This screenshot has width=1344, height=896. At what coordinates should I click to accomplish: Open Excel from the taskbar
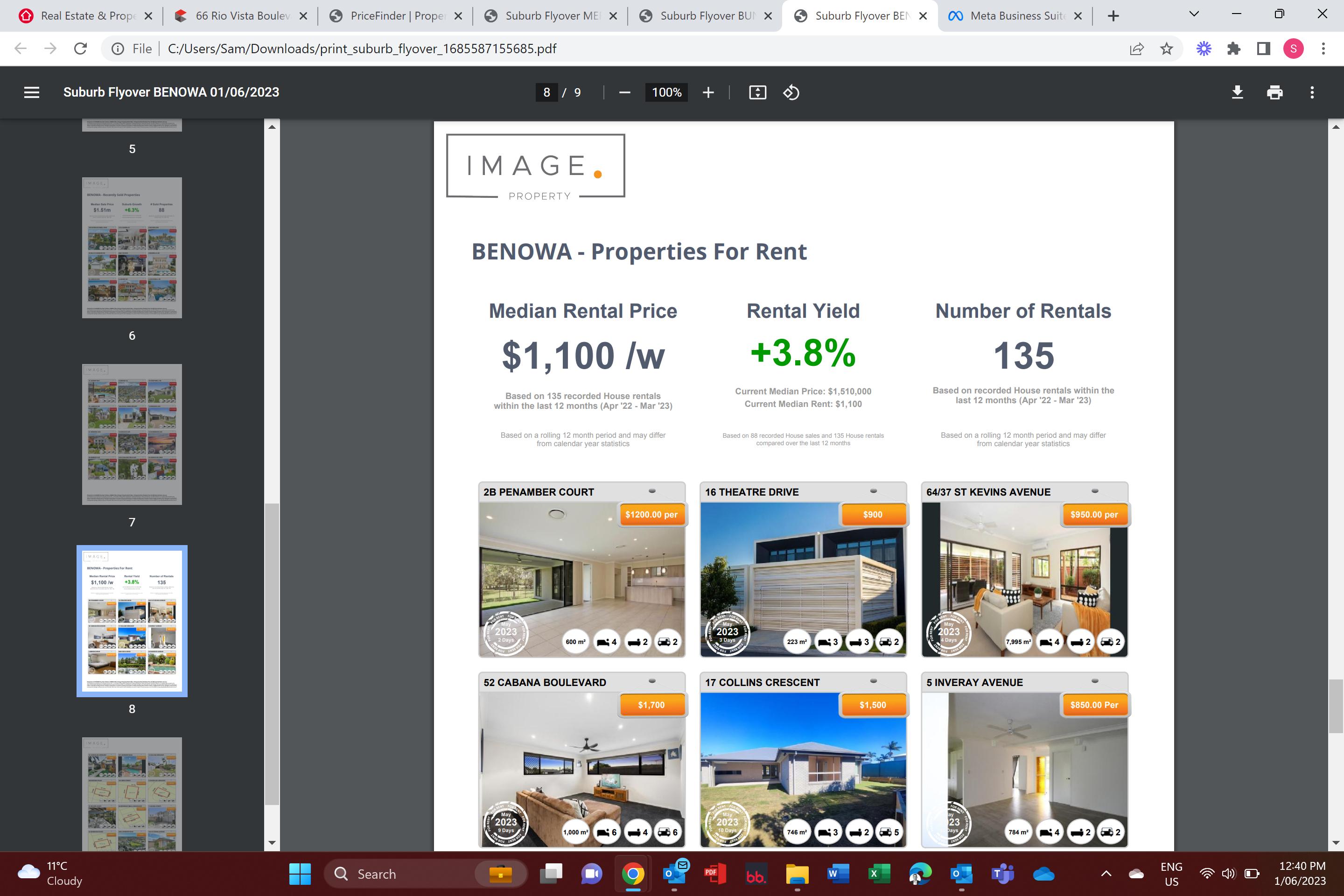pyautogui.click(x=879, y=873)
